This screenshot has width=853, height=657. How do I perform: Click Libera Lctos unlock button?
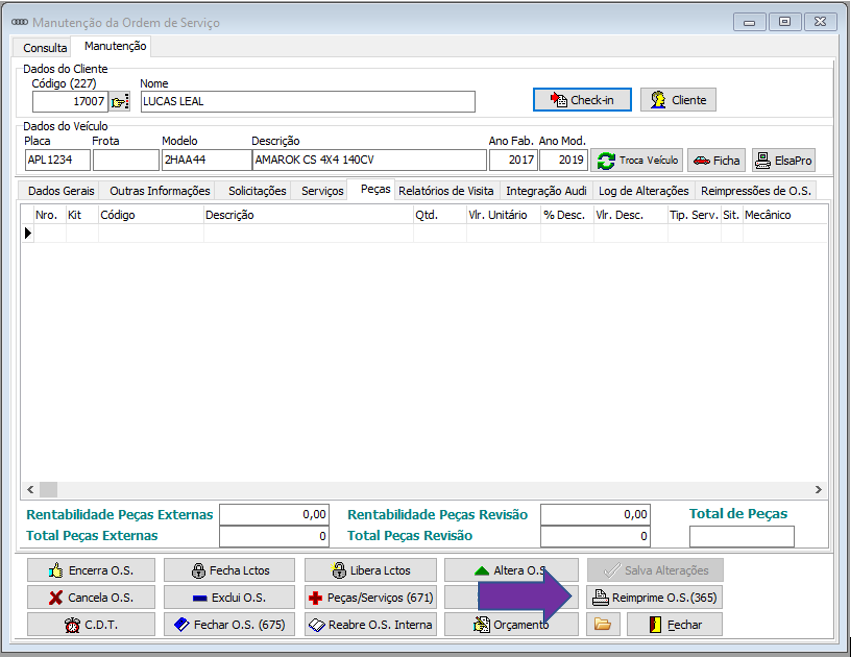click(x=370, y=571)
